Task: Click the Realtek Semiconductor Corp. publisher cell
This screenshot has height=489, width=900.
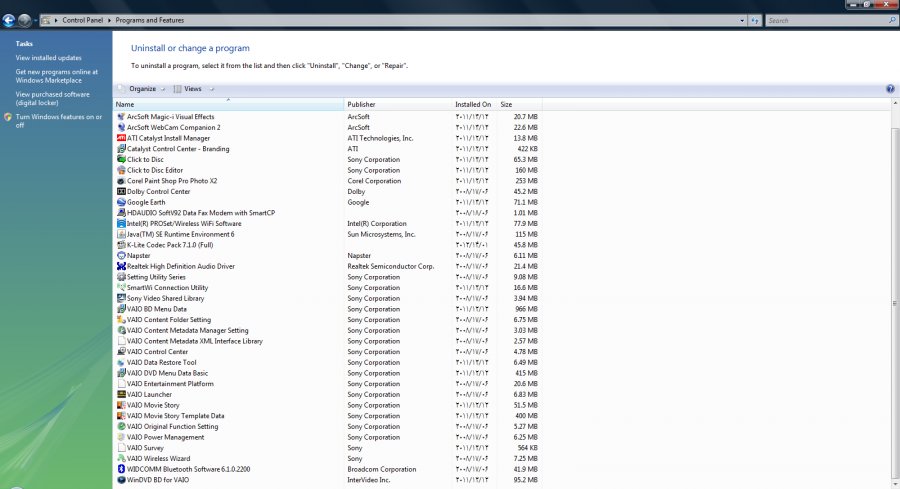Action: click(x=390, y=266)
